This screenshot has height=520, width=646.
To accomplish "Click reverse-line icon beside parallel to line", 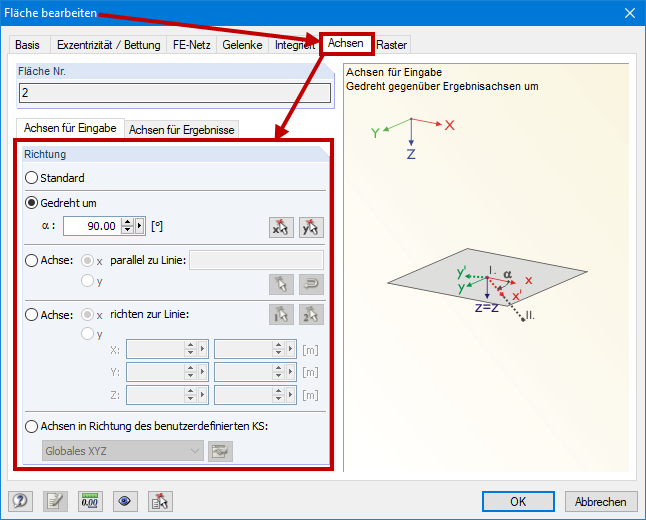I will coord(311,284).
